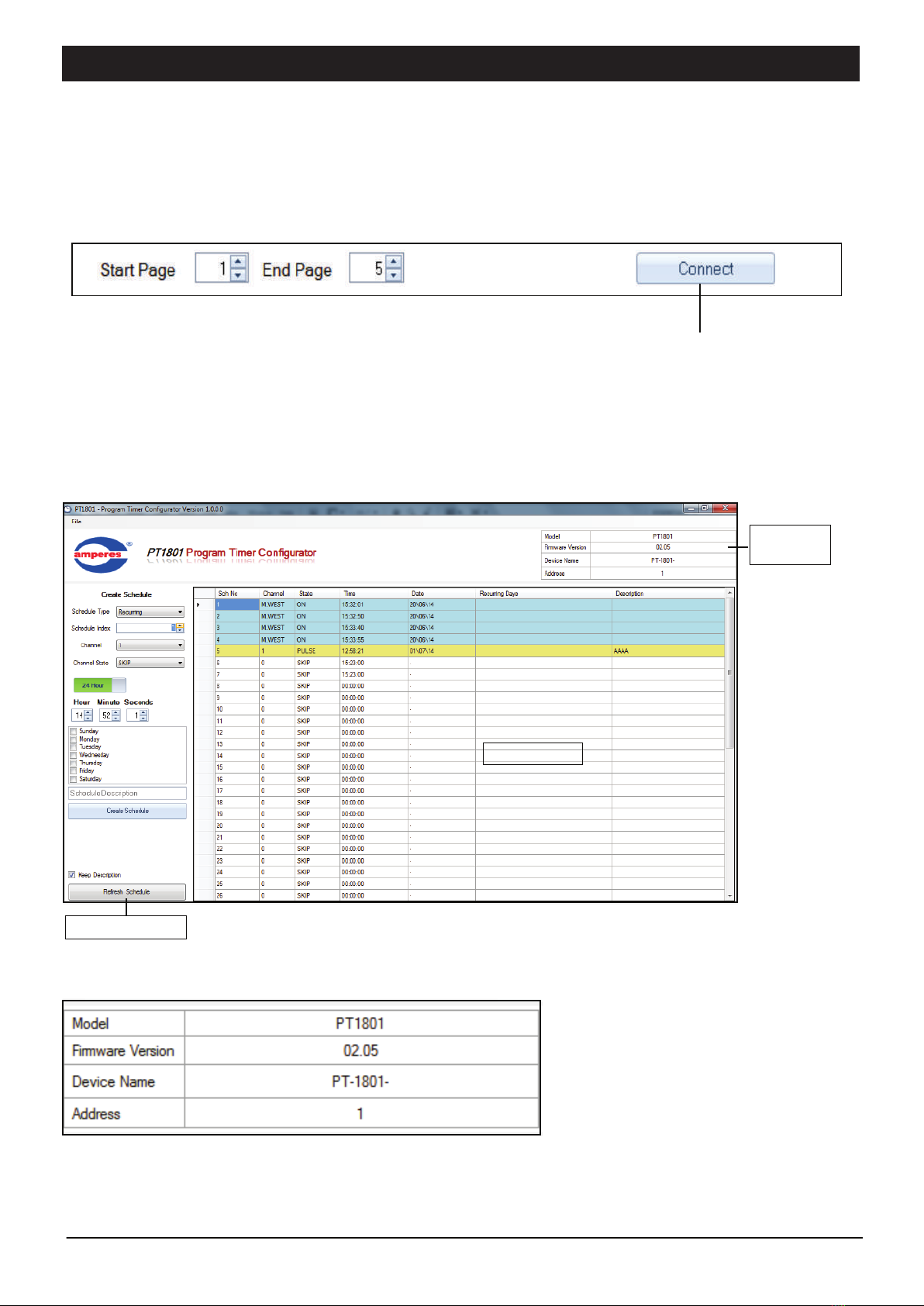Image resolution: width=924 pixels, height=1306 pixels.
Task: Click the Connect button
Action: point(705,269)
